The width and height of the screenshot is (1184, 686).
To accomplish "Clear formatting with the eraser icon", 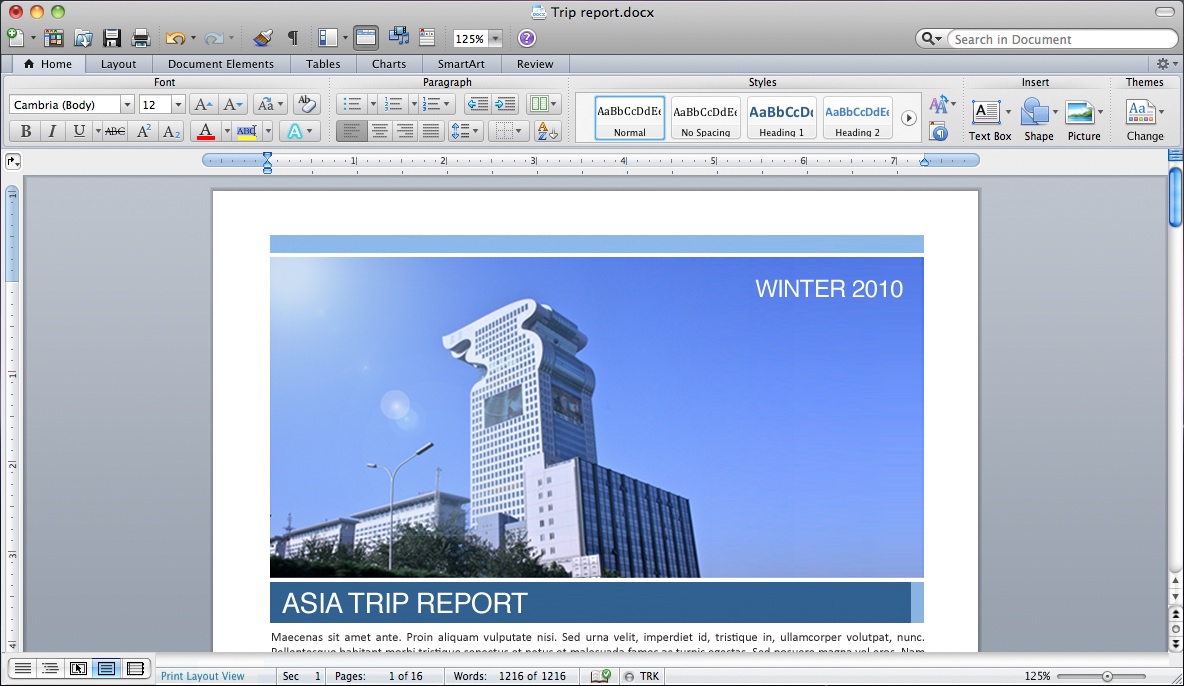I will click(x=307, y=103).
